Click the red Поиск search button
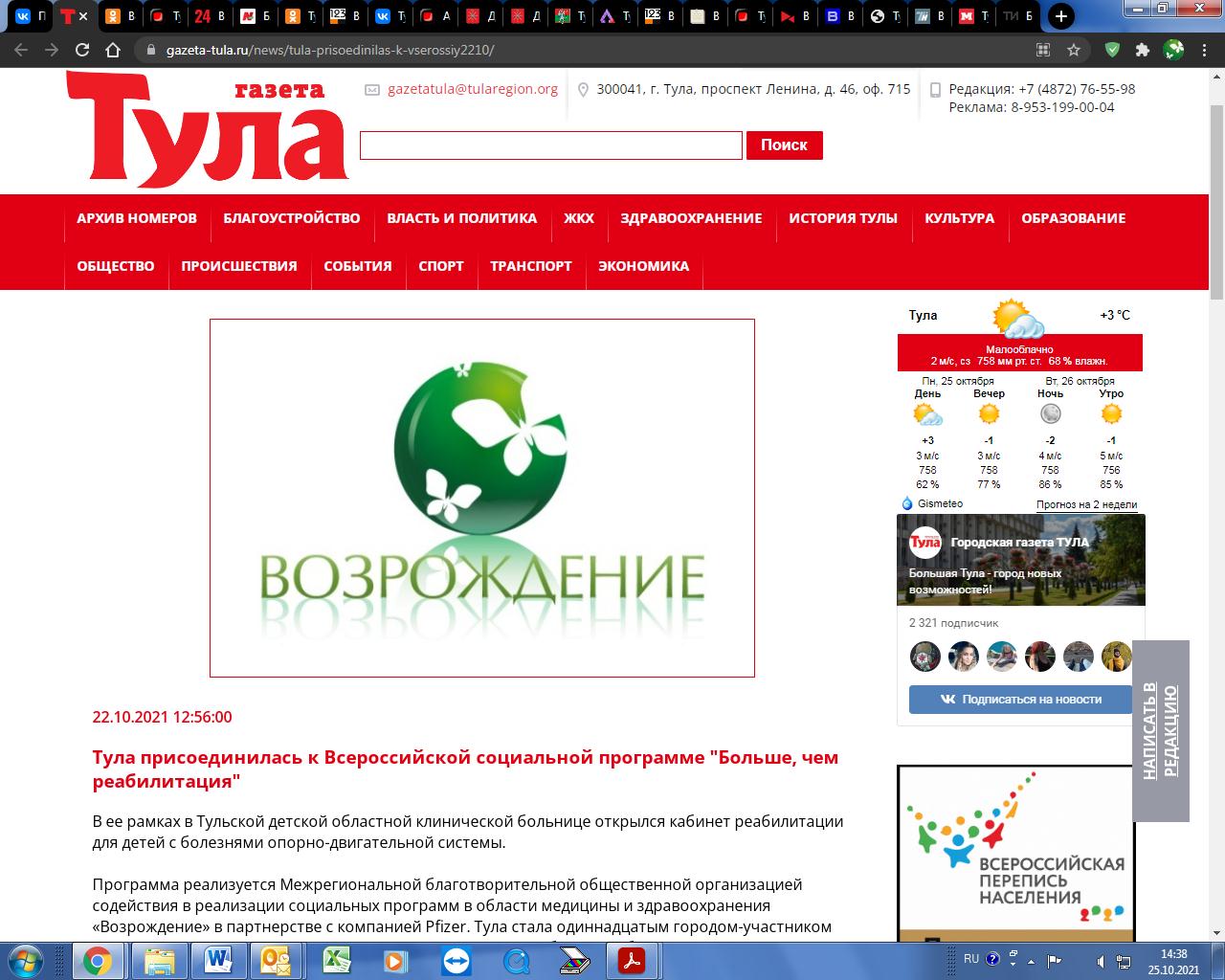 (784, 145)
